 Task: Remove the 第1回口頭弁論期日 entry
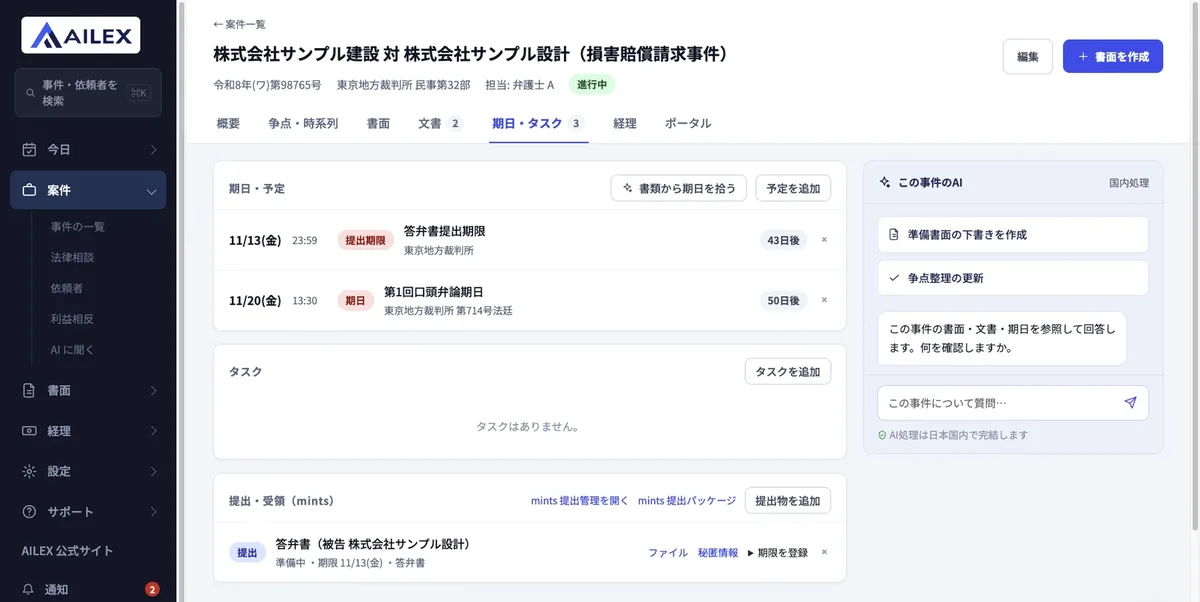coord(824,300)
